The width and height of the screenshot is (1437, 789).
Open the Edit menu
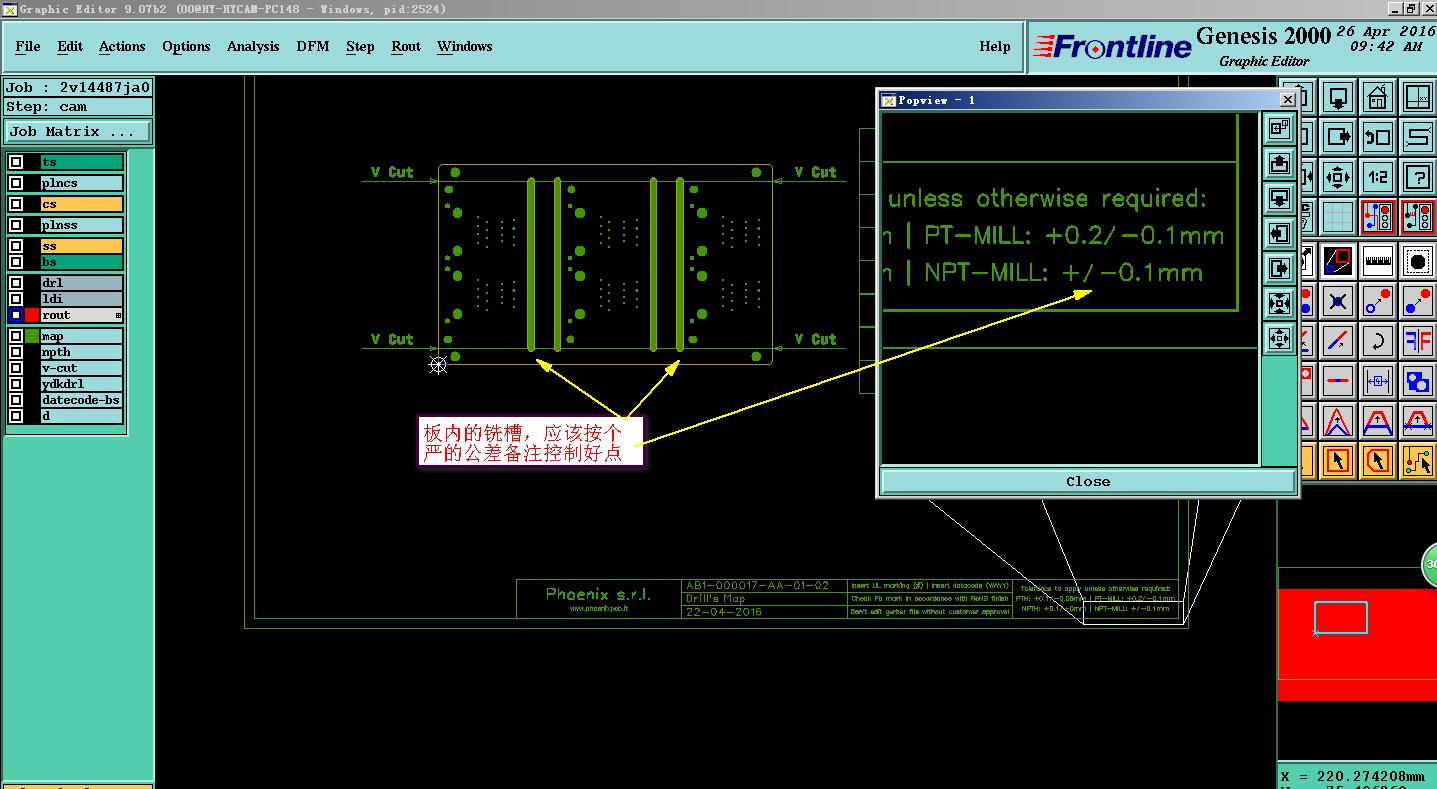point(70,46)
